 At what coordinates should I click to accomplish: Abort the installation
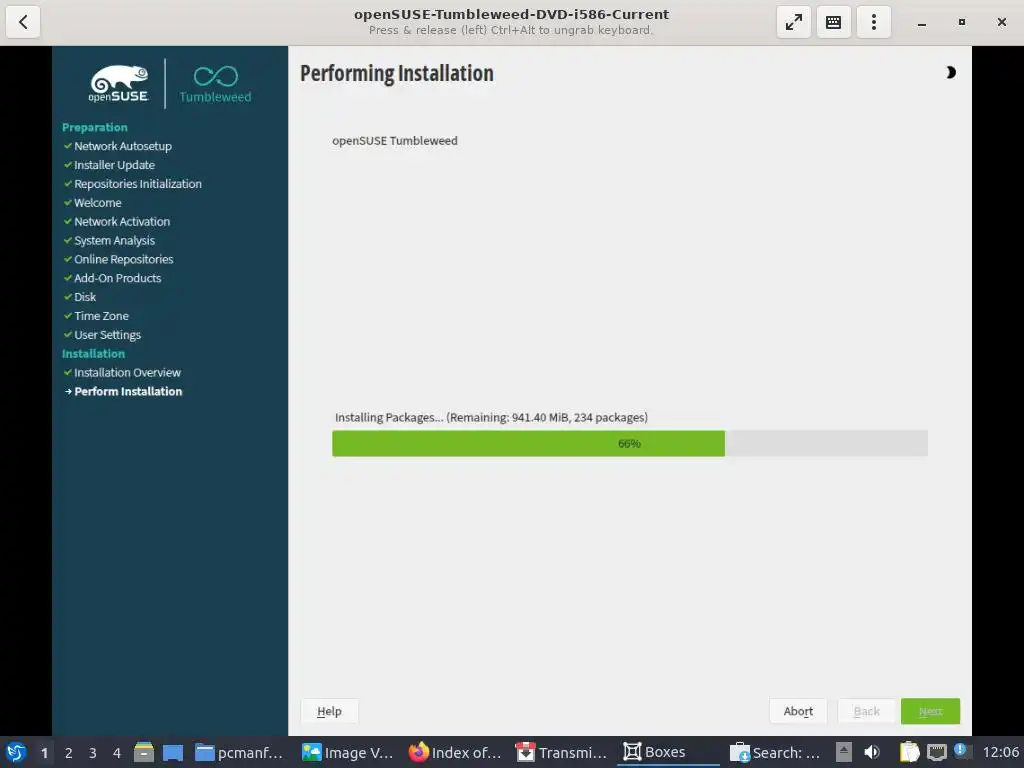[x=798, y=711]
